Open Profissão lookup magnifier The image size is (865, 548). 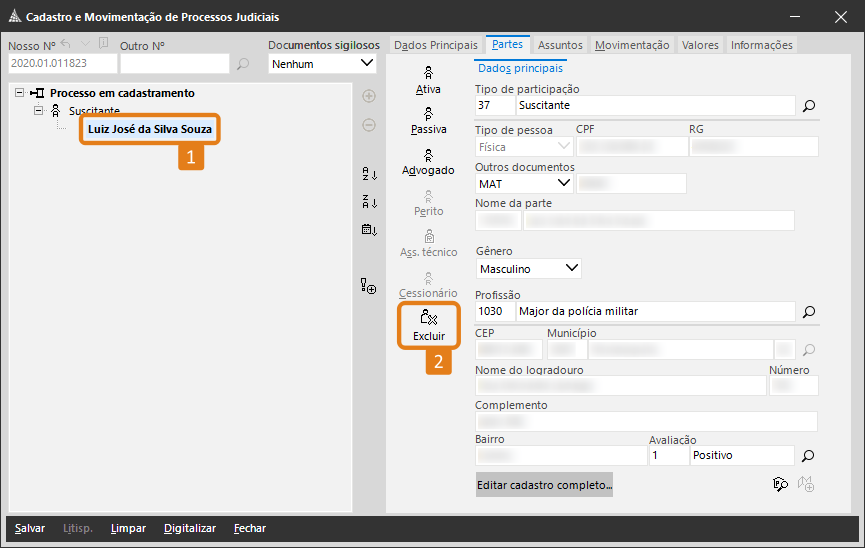click(x=809, y=312)
